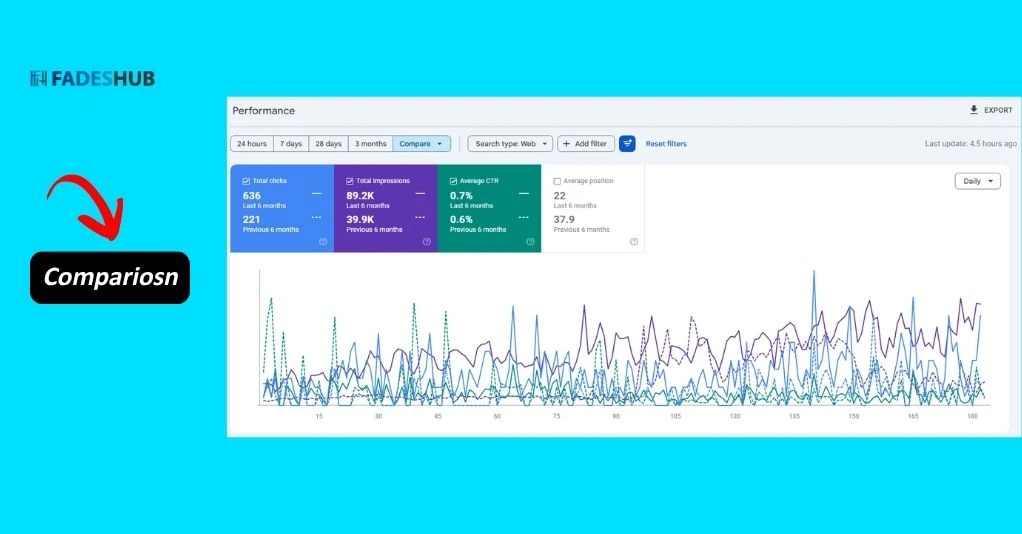Click the Export download icon

coord(973,110)
